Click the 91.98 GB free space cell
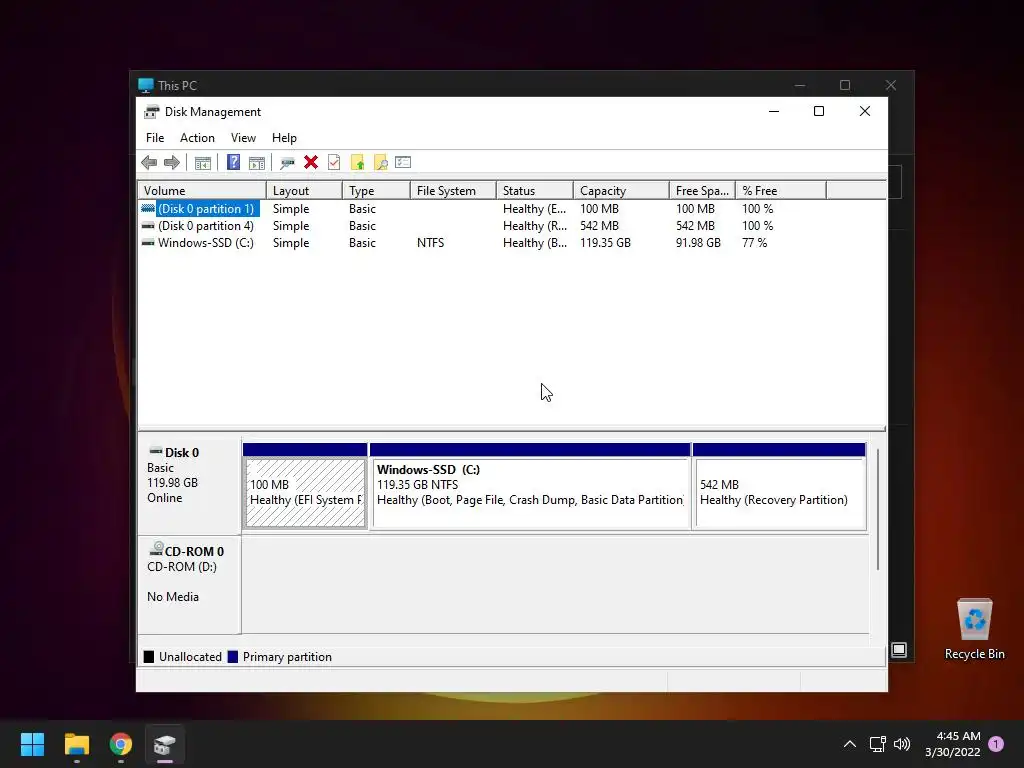The width and height of the screenshot is (1024, 768). pyautogui.click(x=698, y=243)
